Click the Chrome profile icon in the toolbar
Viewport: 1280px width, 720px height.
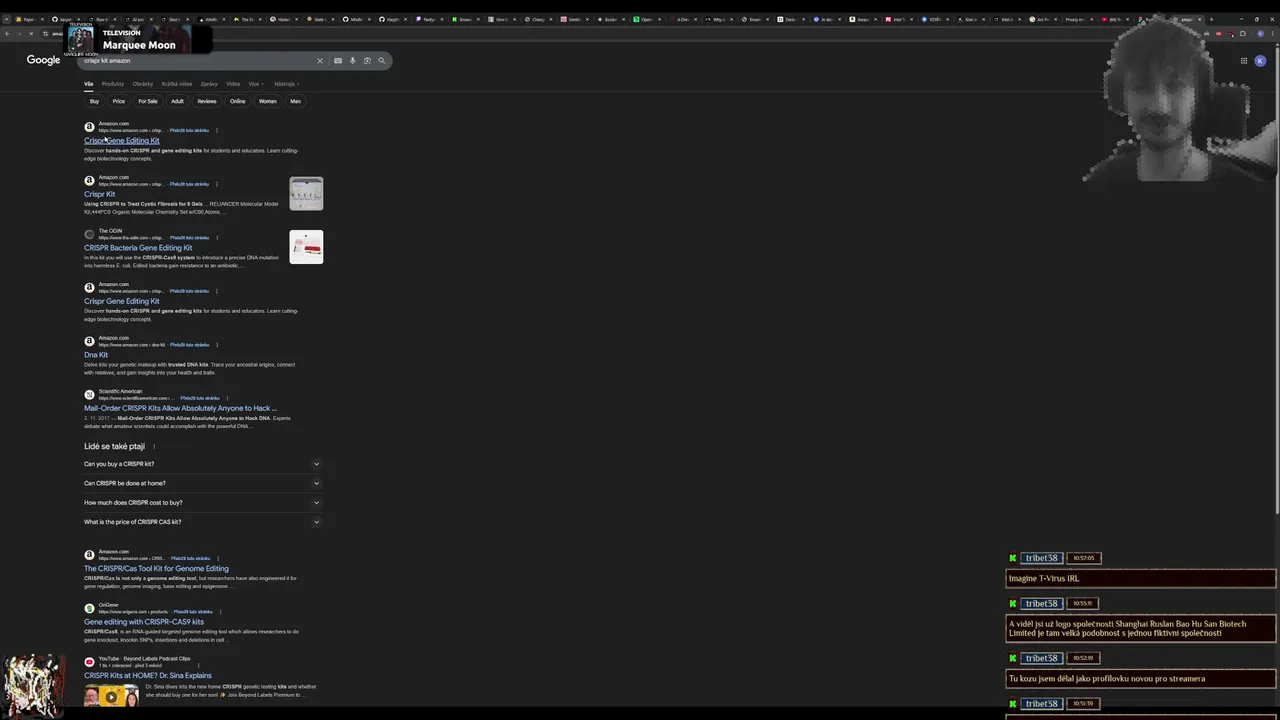click(x=1260, y=34)
